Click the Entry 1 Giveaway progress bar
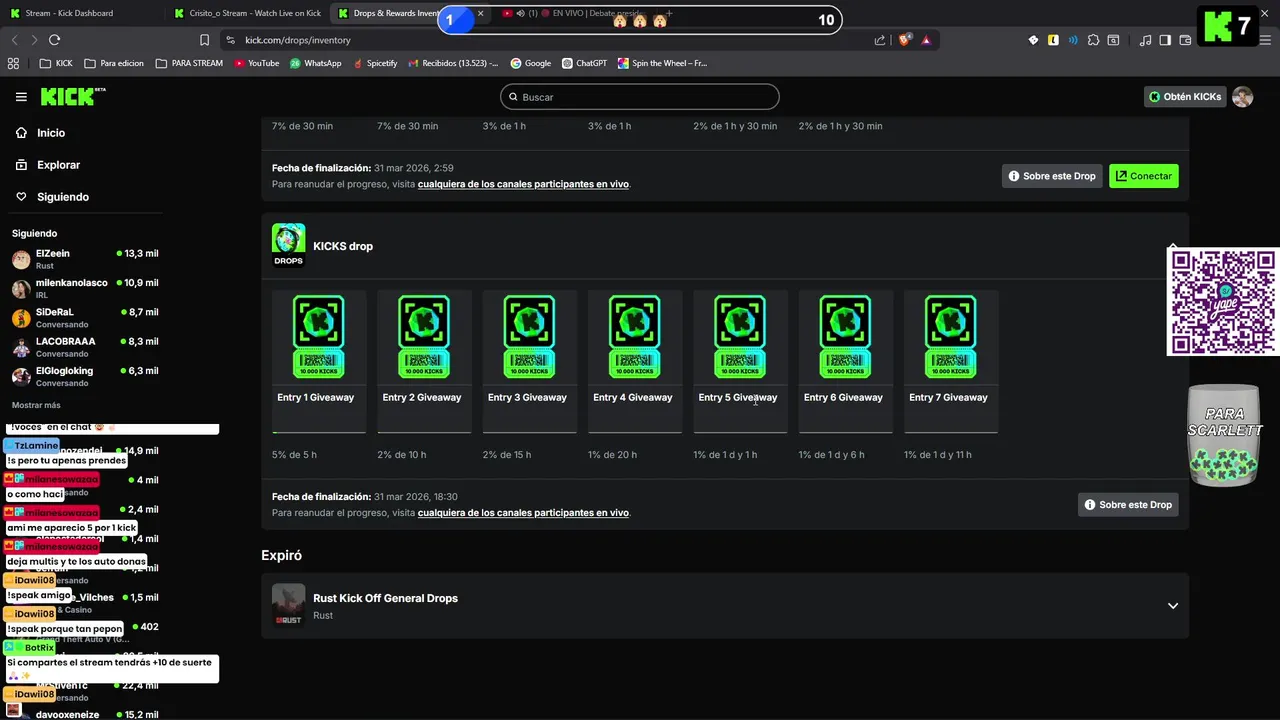 [319, 432]
